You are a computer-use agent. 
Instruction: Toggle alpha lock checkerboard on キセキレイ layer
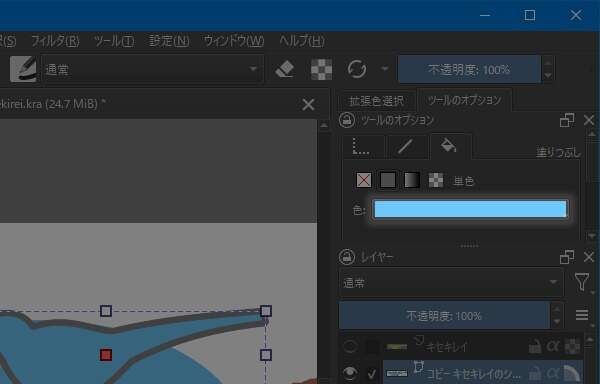(572, 347)
